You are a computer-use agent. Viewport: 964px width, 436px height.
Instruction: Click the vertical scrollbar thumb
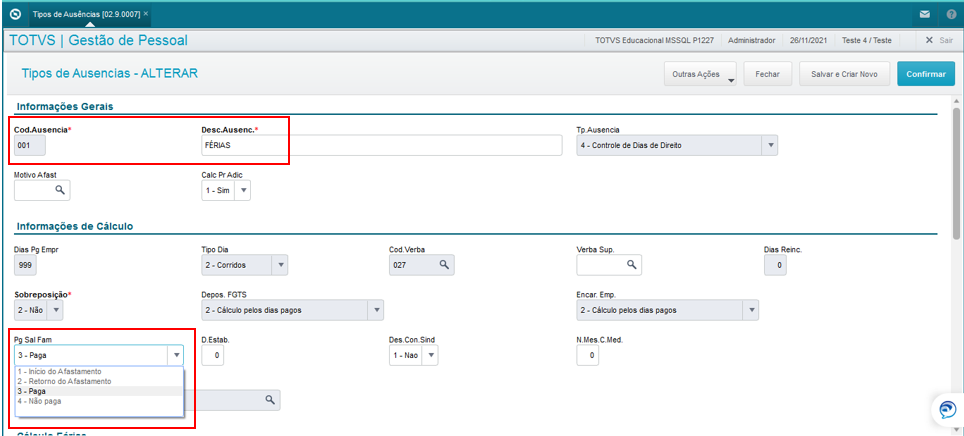coord(956,172)
